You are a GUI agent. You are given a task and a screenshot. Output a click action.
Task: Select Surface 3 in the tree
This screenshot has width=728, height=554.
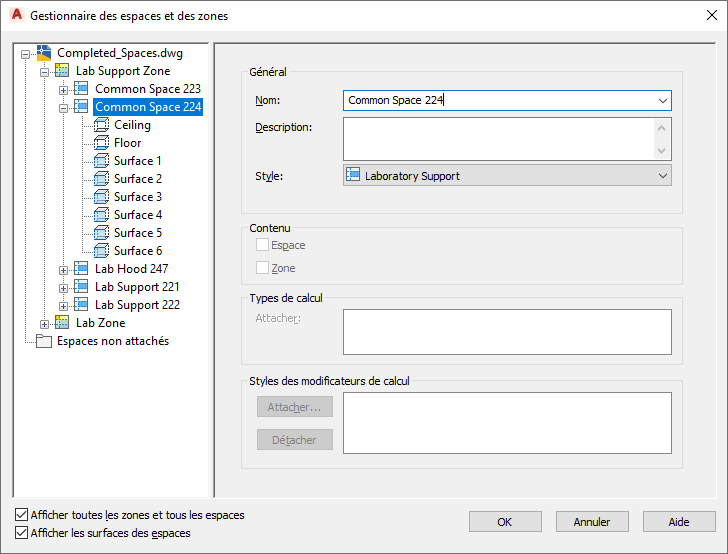pyautogui.click(x=137, y=197)
